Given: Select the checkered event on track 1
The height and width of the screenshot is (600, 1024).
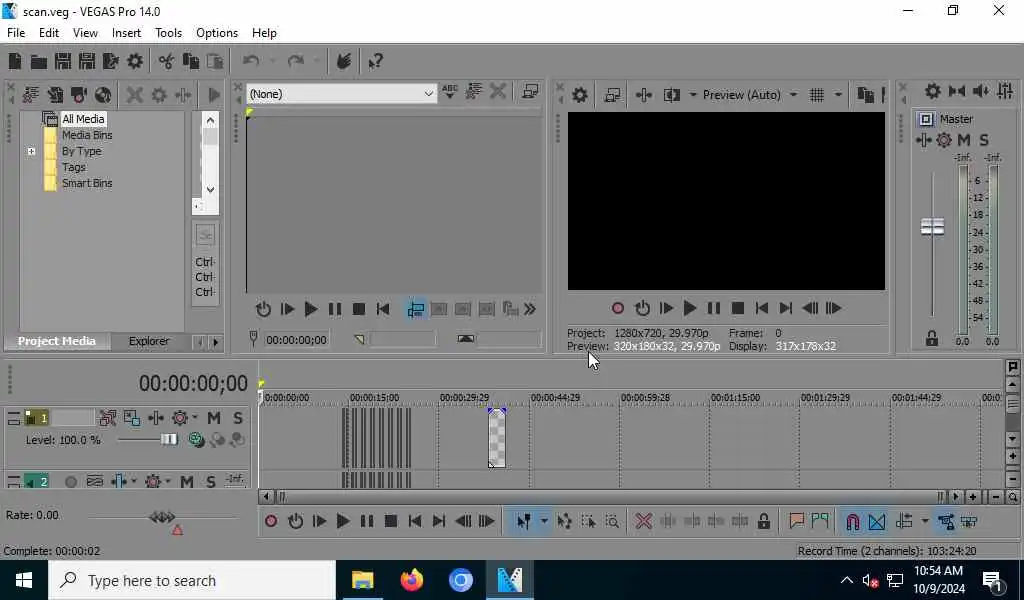Looking at the screenshot, I should pyautogui.click(x=497, y=438).
